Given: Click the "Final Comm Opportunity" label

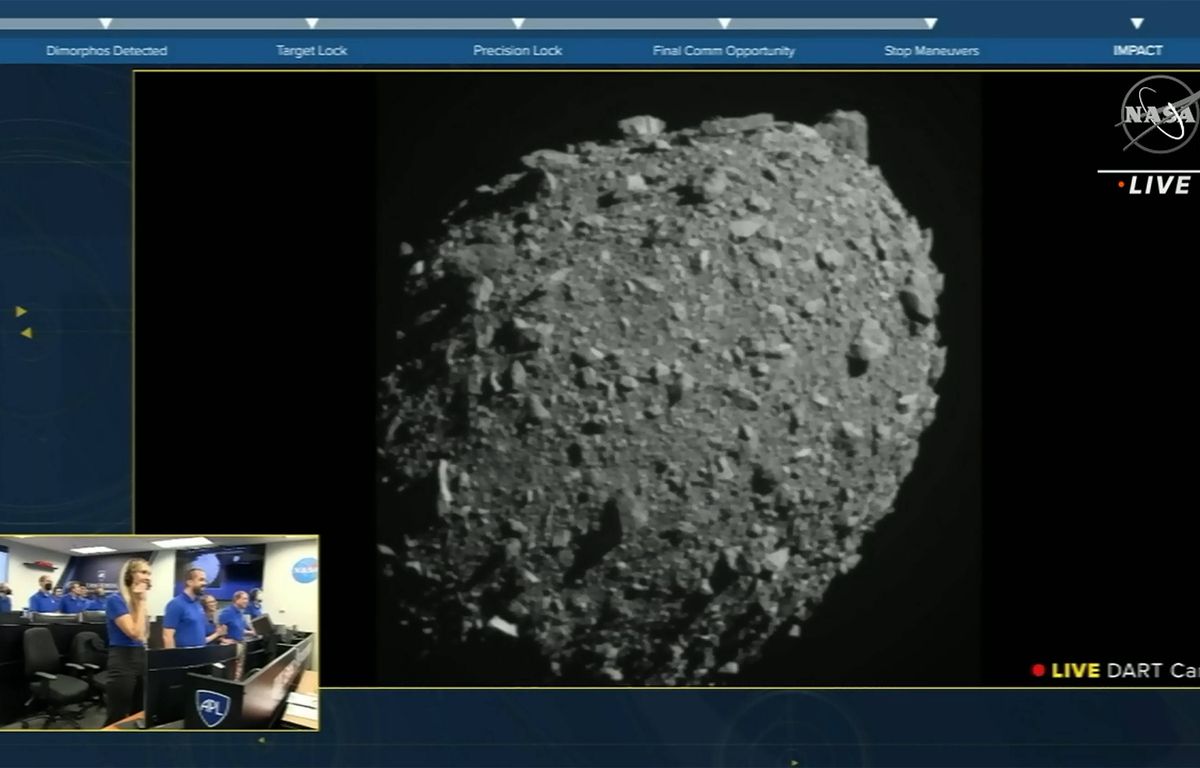Looking at the screenshot, I should click(724, 51).
